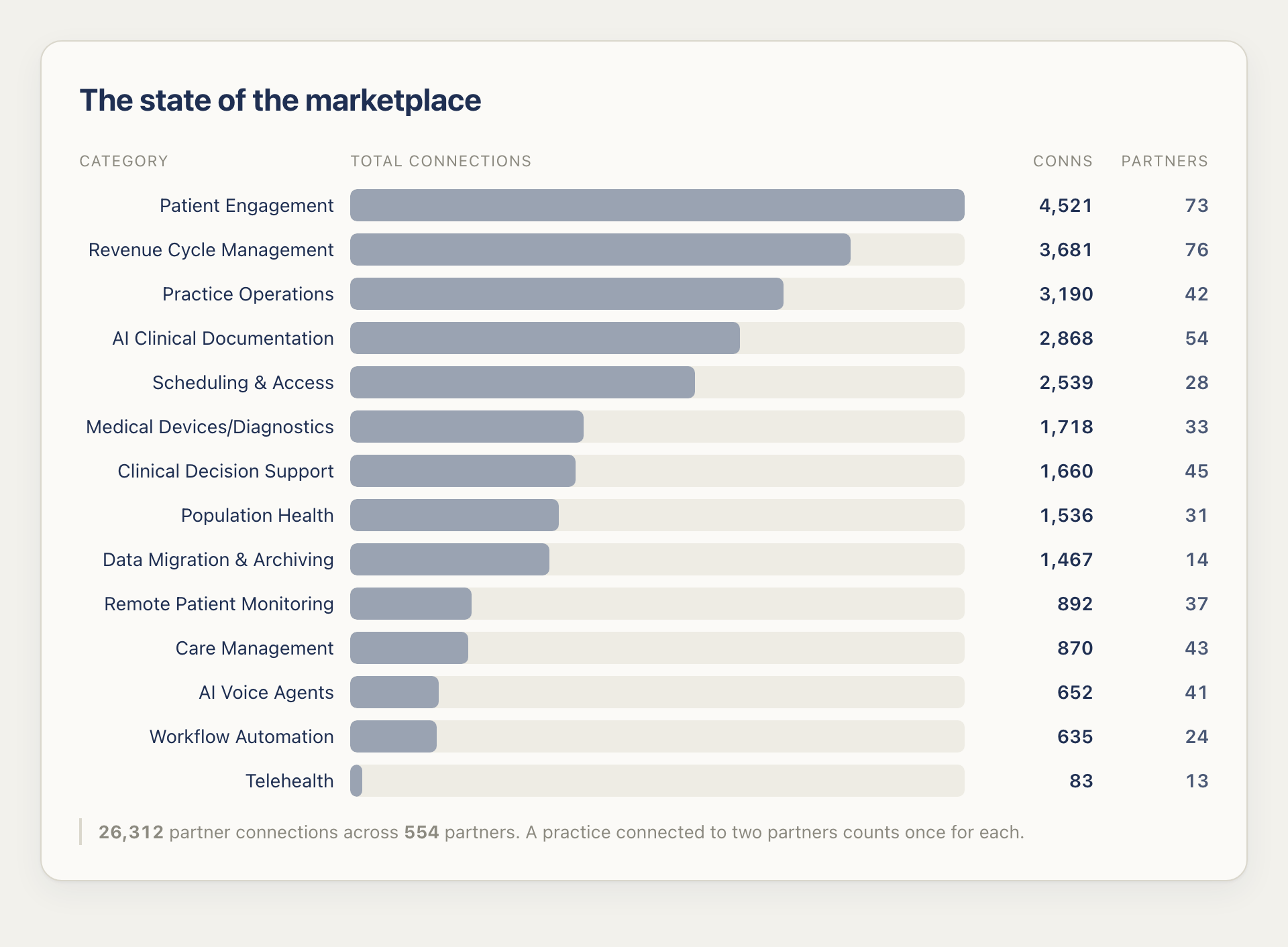Click the Patient Engagement connections bar
Screen dimensions: 1288x947
click(657, 205)
